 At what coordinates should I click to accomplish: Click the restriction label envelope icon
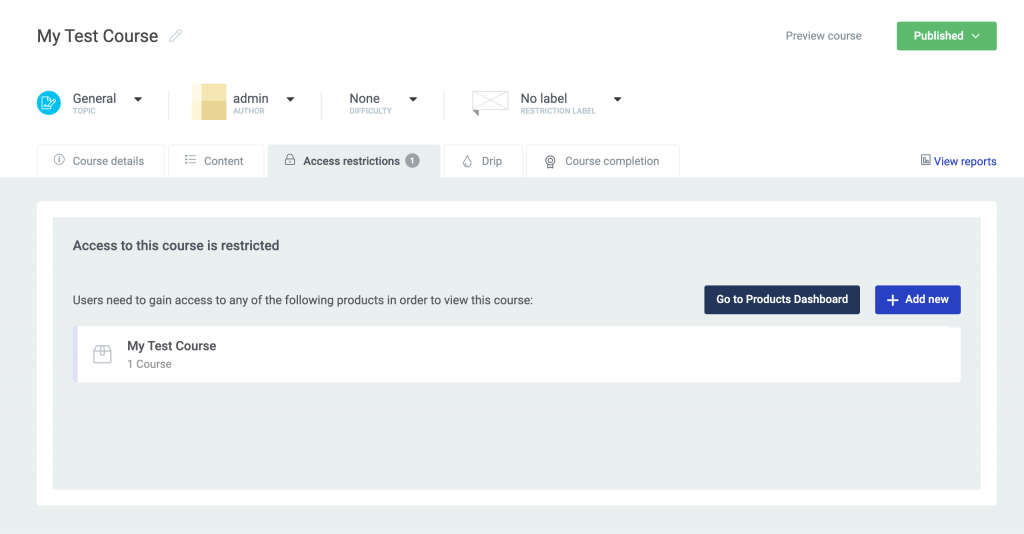(490, 102)
